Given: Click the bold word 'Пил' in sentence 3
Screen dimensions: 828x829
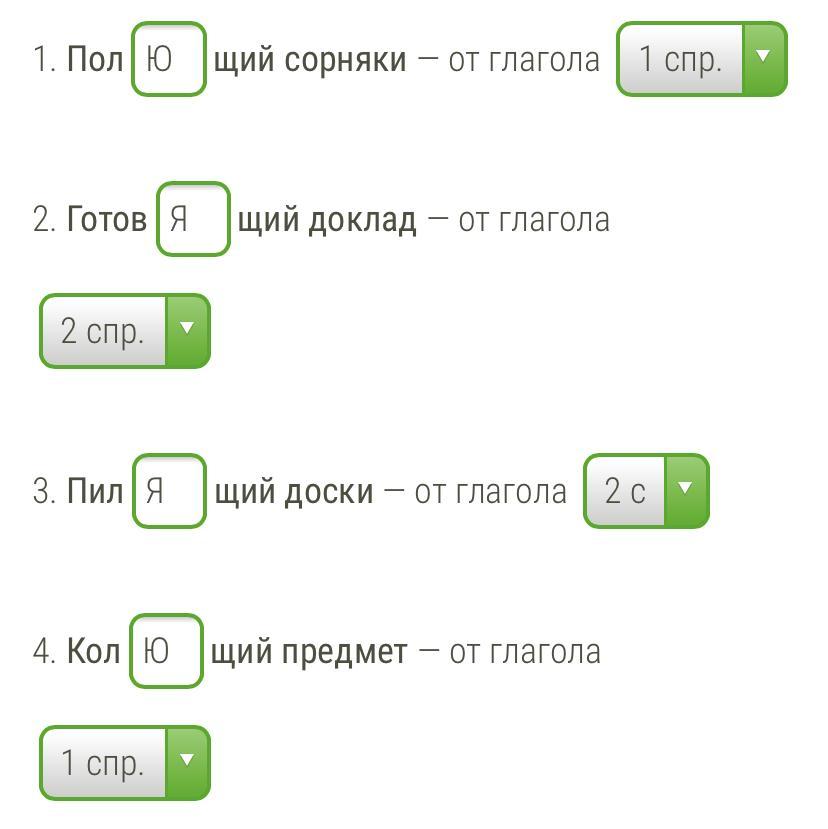Looking at the screenshot, I should pos(95,492).
